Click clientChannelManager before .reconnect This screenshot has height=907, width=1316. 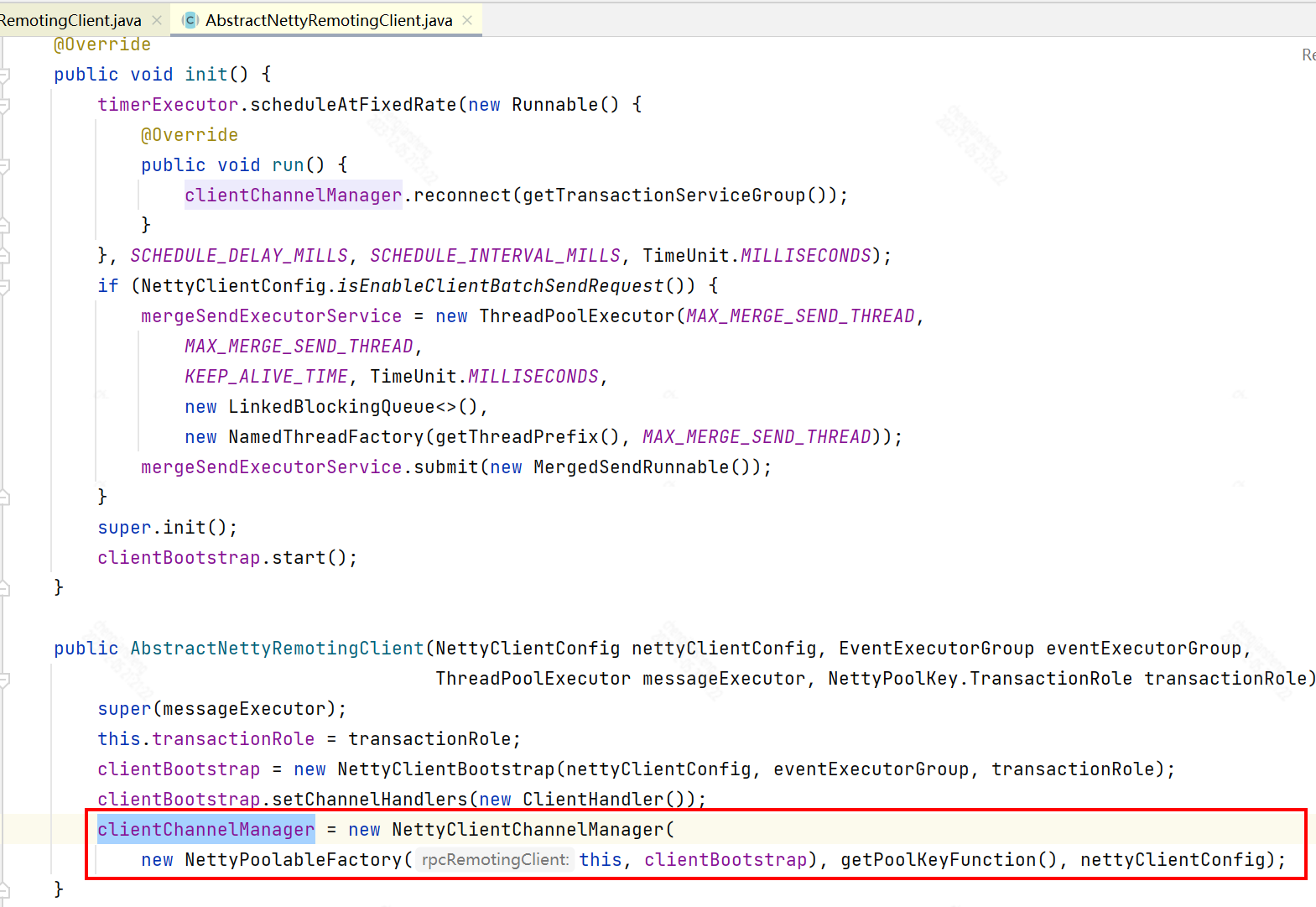[x=293, y=195]
